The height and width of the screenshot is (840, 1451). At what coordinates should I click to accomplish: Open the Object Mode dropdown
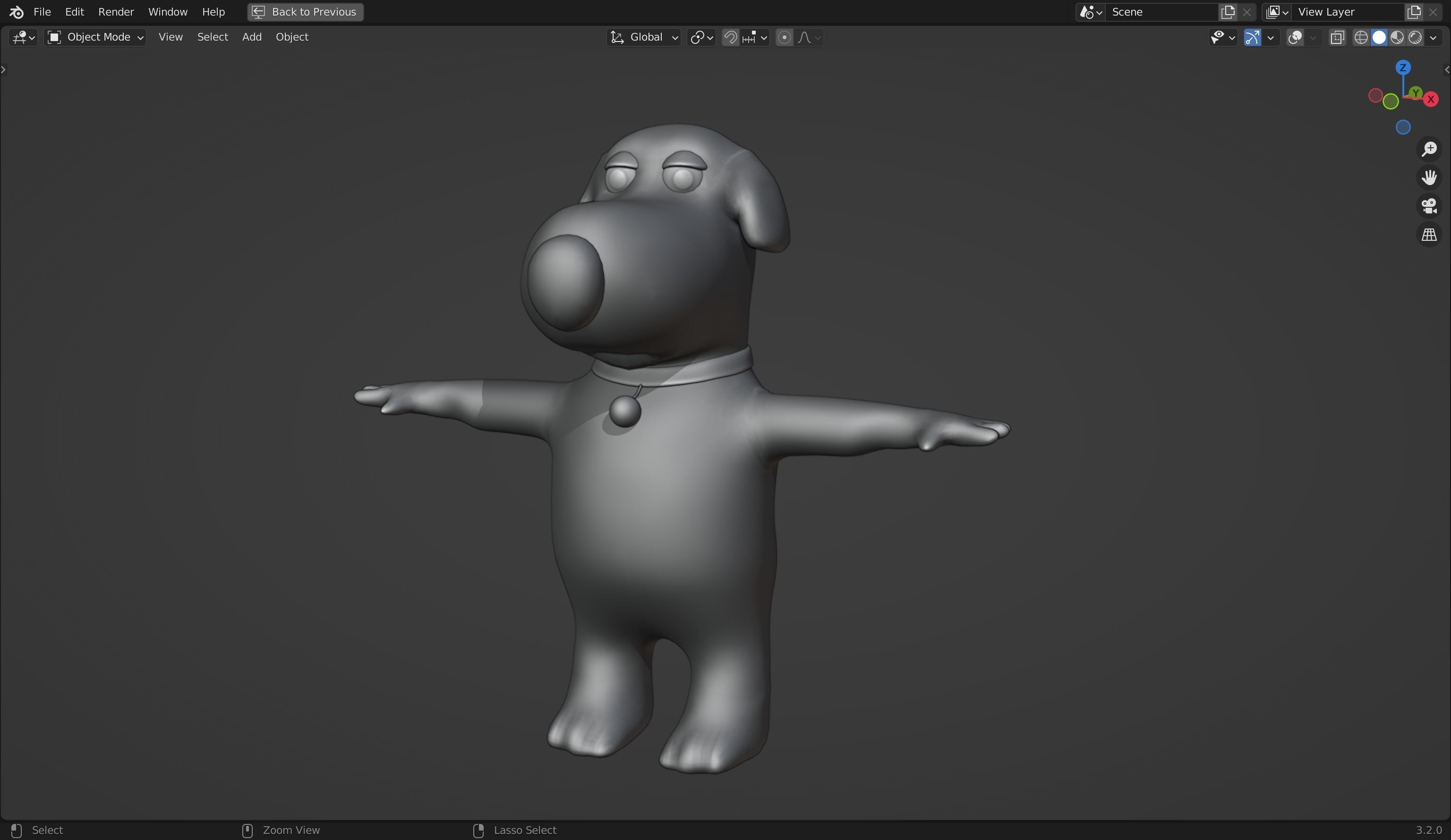(x=95, y=37)
